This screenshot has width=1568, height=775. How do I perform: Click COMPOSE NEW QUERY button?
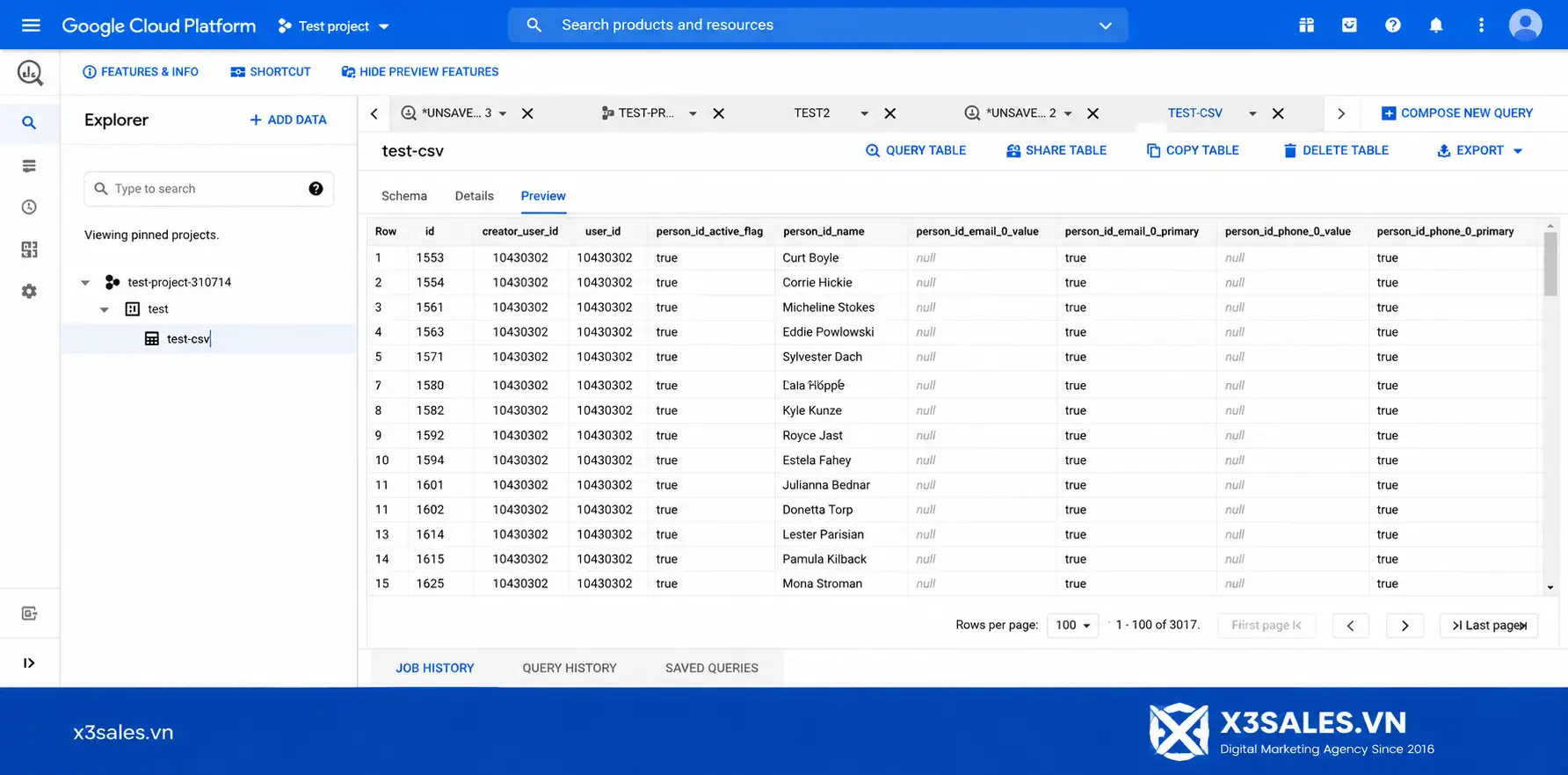coord(1457,113)
